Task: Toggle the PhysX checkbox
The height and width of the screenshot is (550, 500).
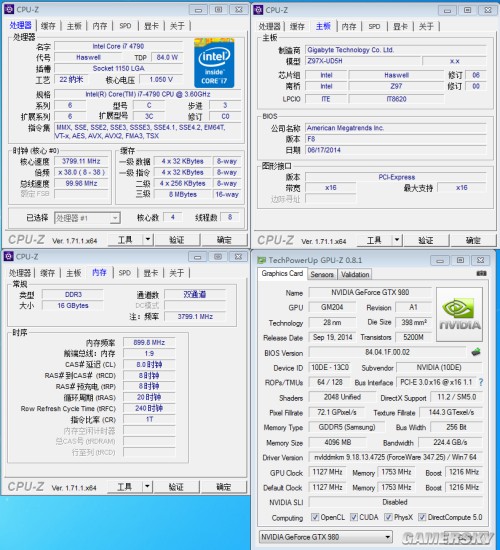Action: click(388, 517)
